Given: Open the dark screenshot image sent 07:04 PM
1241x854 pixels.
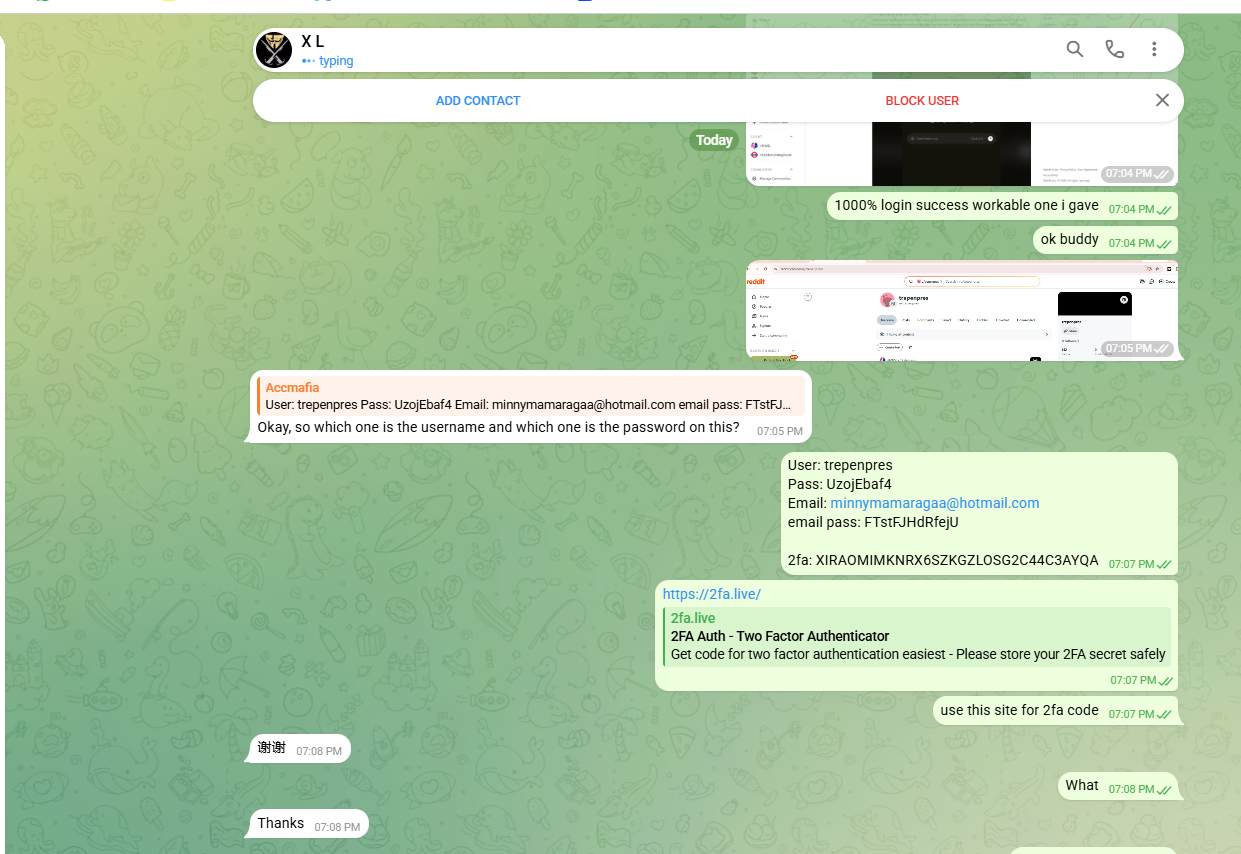Looking at the screenshot, I should [962, 152].
